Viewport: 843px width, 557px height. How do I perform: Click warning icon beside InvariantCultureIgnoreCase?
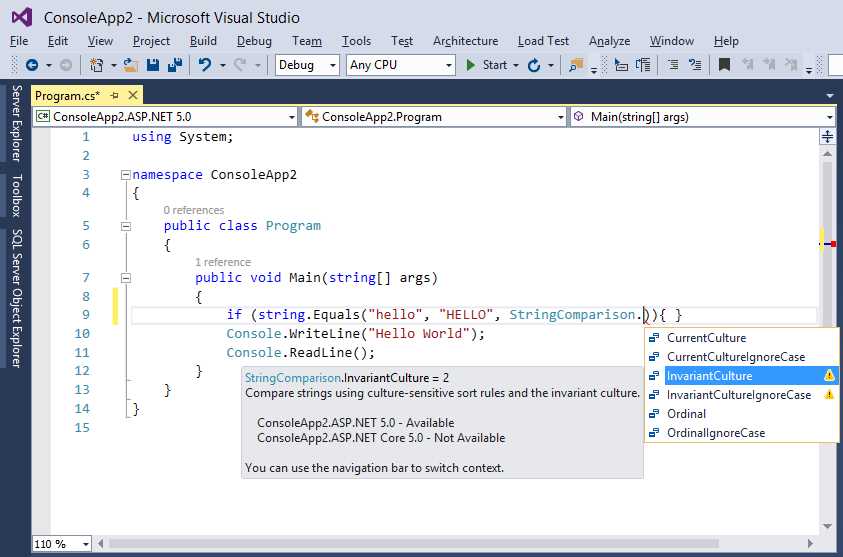click(x=829, y=394)
